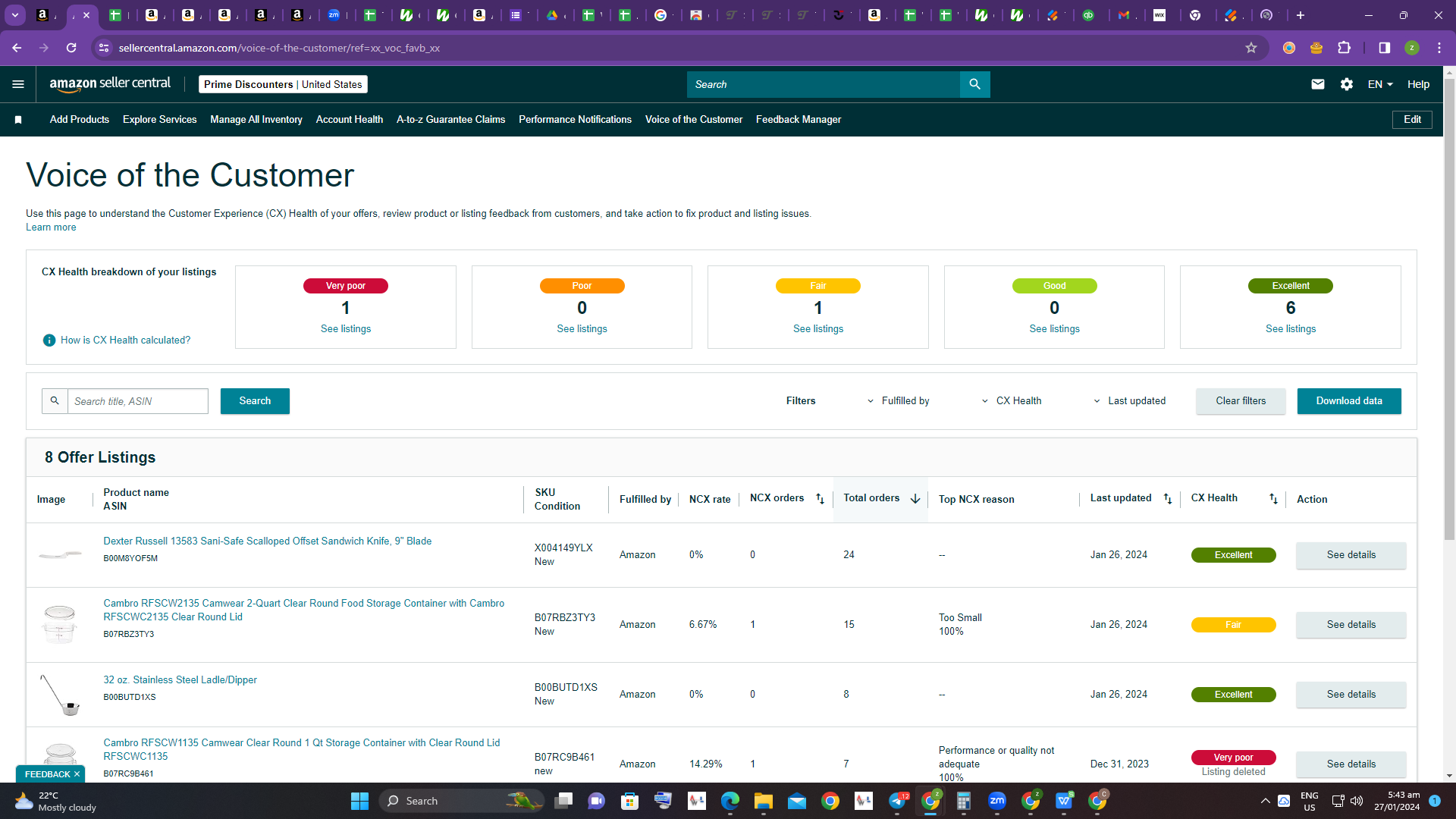Click the browser address bar

675,48
